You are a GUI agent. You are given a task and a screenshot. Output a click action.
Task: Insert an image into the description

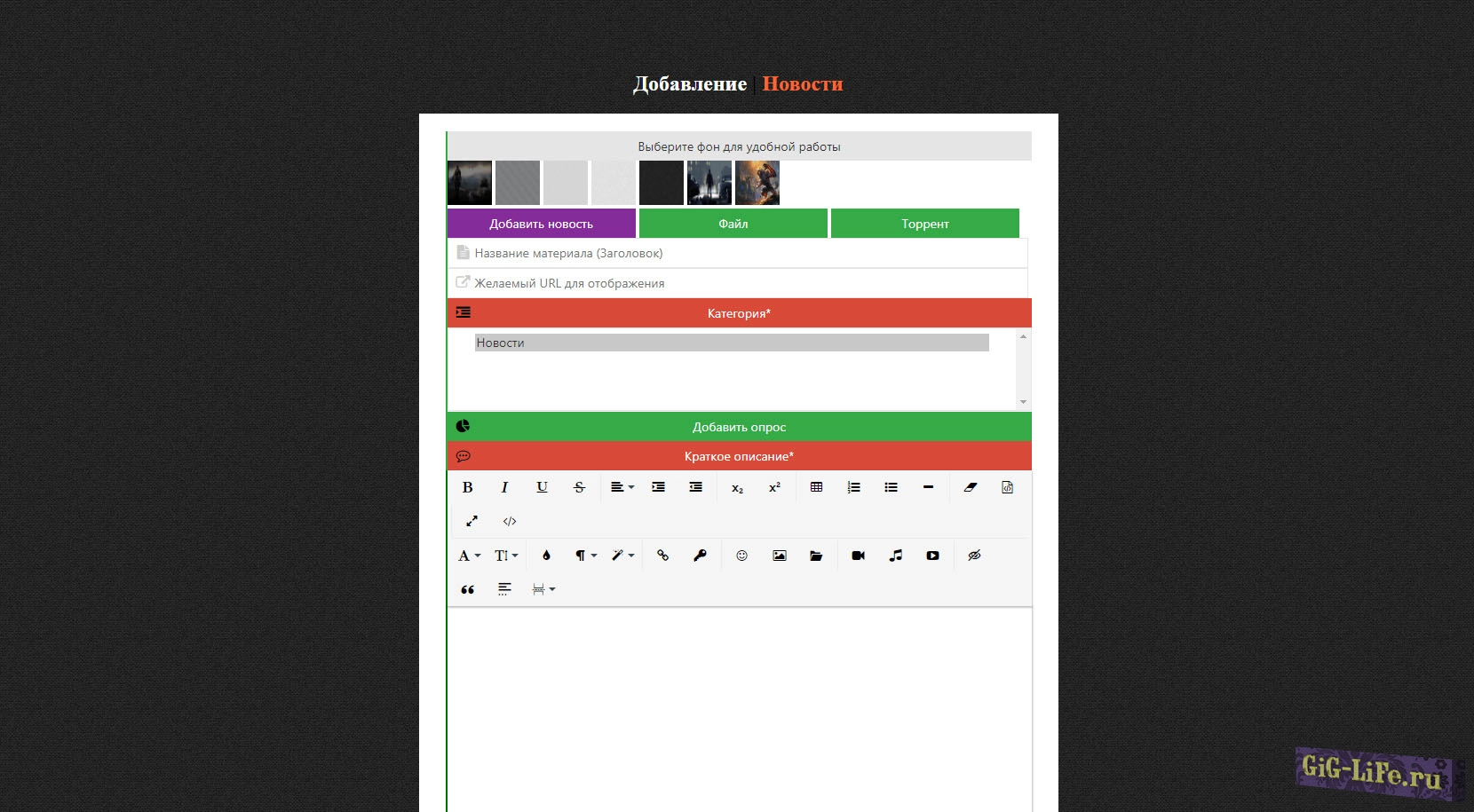pyautogui.click(x=779, y=556)
